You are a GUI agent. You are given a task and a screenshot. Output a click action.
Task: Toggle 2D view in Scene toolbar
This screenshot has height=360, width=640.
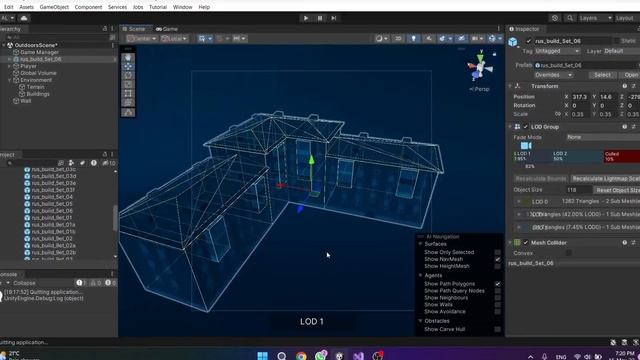click(x=398, y=38)
